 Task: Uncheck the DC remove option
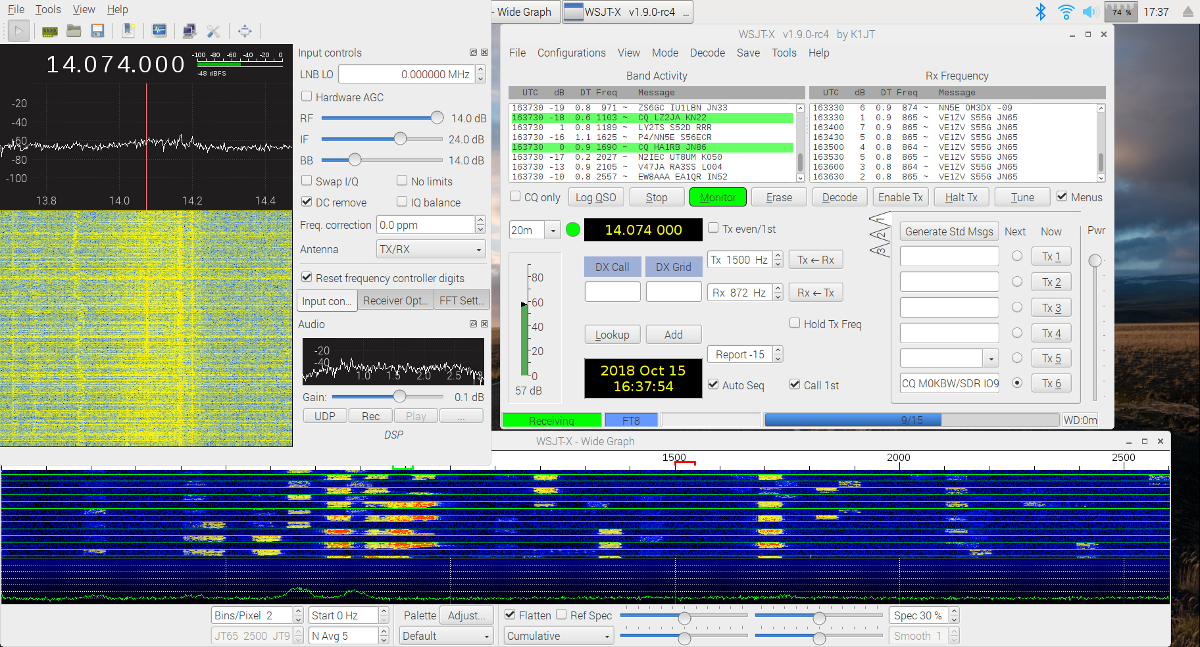click(307, 202)
